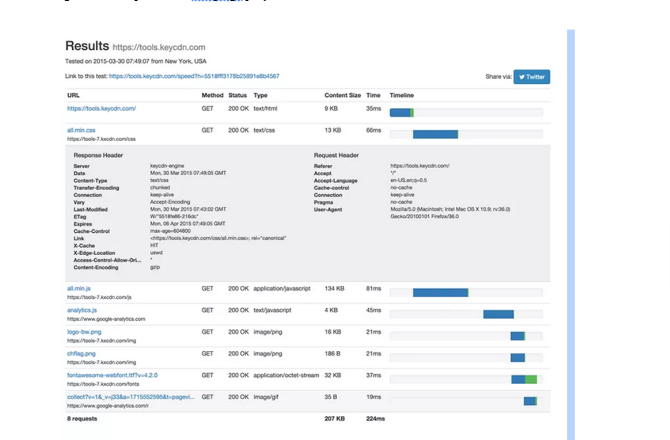Select the Mozilla/5.0 User-Agent value
The image size is (670, 440).
(x=450, y=213)
